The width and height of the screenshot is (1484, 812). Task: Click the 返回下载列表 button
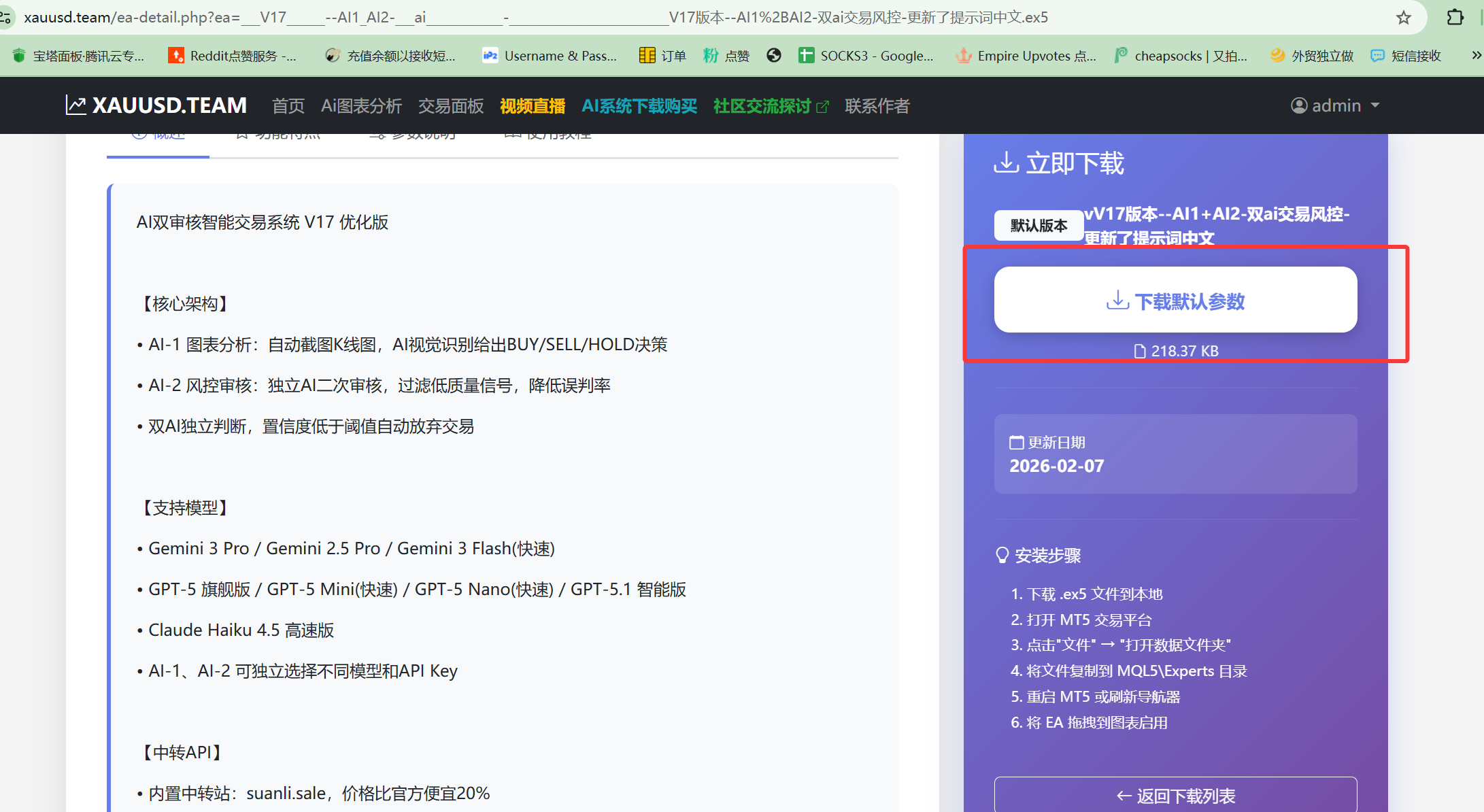[x=1175, y=794]
